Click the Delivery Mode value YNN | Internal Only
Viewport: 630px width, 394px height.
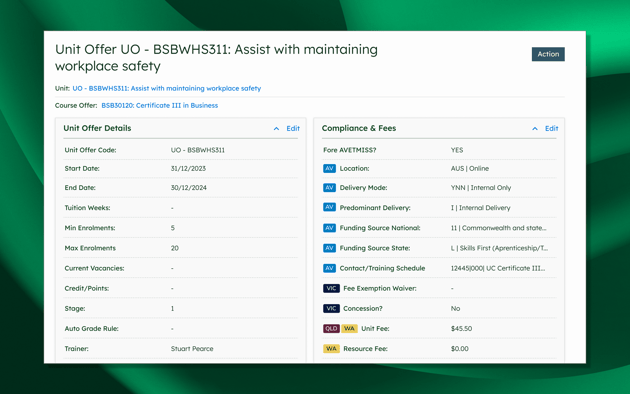(481, 188)
